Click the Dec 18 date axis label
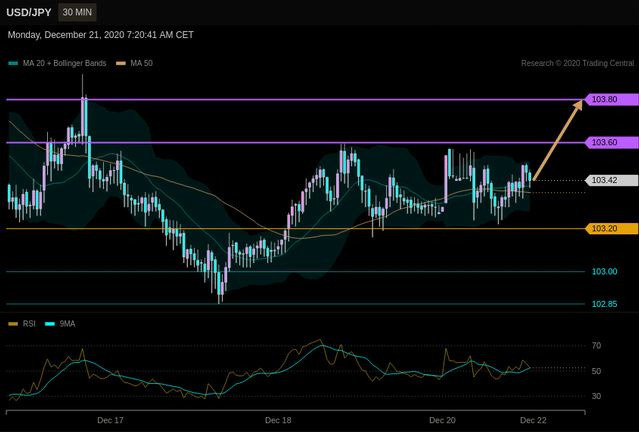This screenshot has height=432, width=639. point(278,420)
